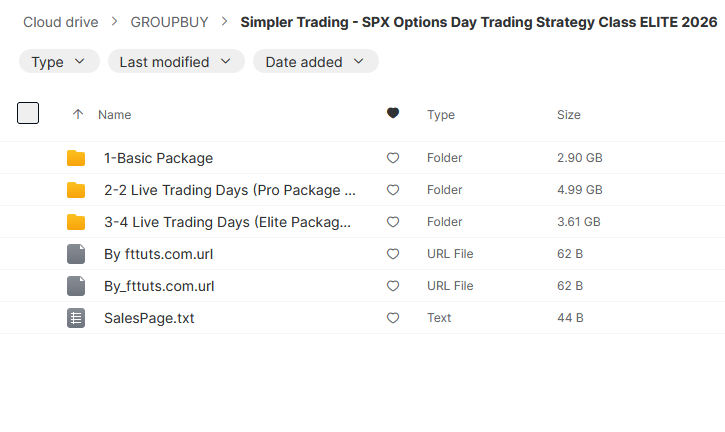
Task: Tick the select-all checkbox in header
Action: click(x=28, y=113)
